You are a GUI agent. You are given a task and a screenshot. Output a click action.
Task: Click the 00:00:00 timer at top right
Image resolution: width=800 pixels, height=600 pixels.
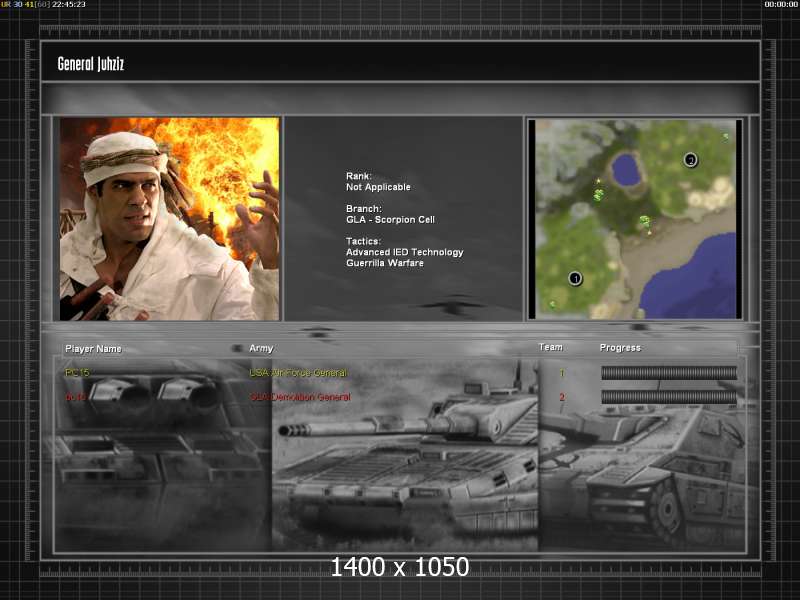(x=781, y=4)
